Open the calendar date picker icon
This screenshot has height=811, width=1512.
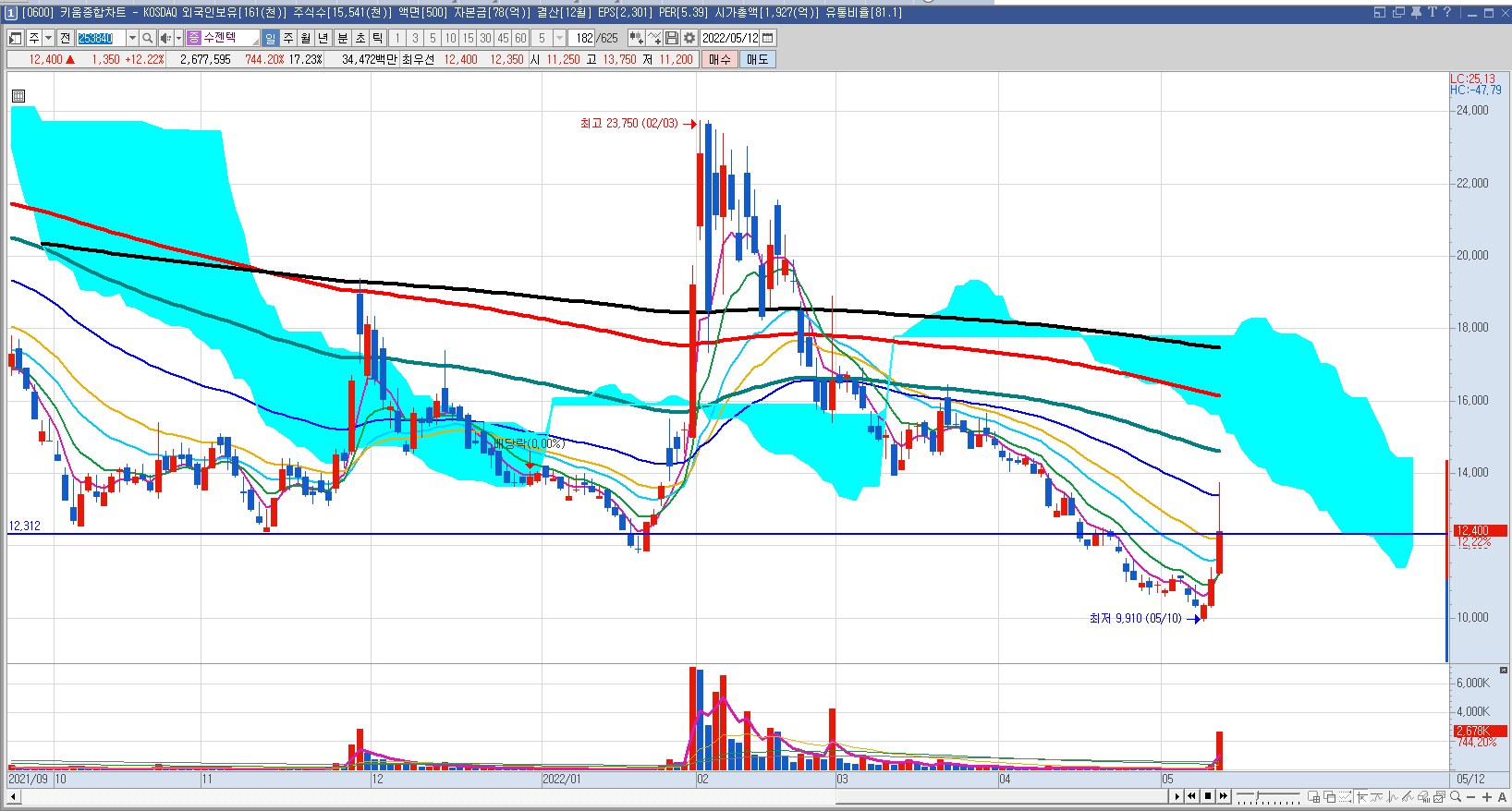[x=768, y=38]
